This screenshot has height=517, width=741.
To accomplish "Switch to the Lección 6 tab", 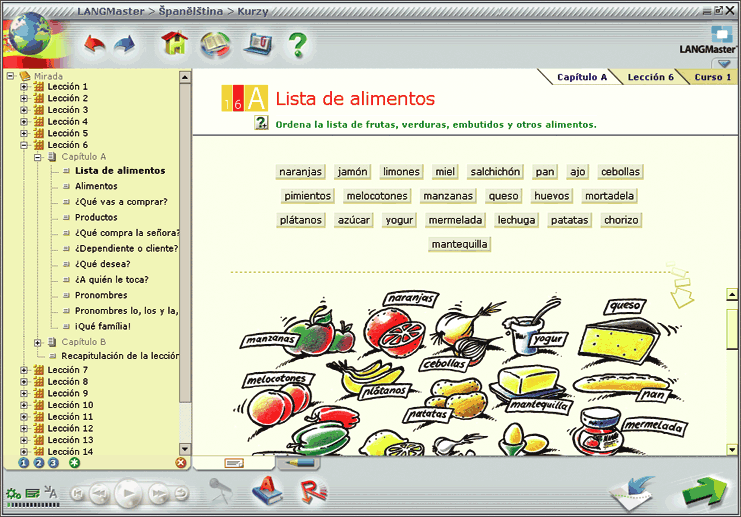I will [x=650, y=77].
